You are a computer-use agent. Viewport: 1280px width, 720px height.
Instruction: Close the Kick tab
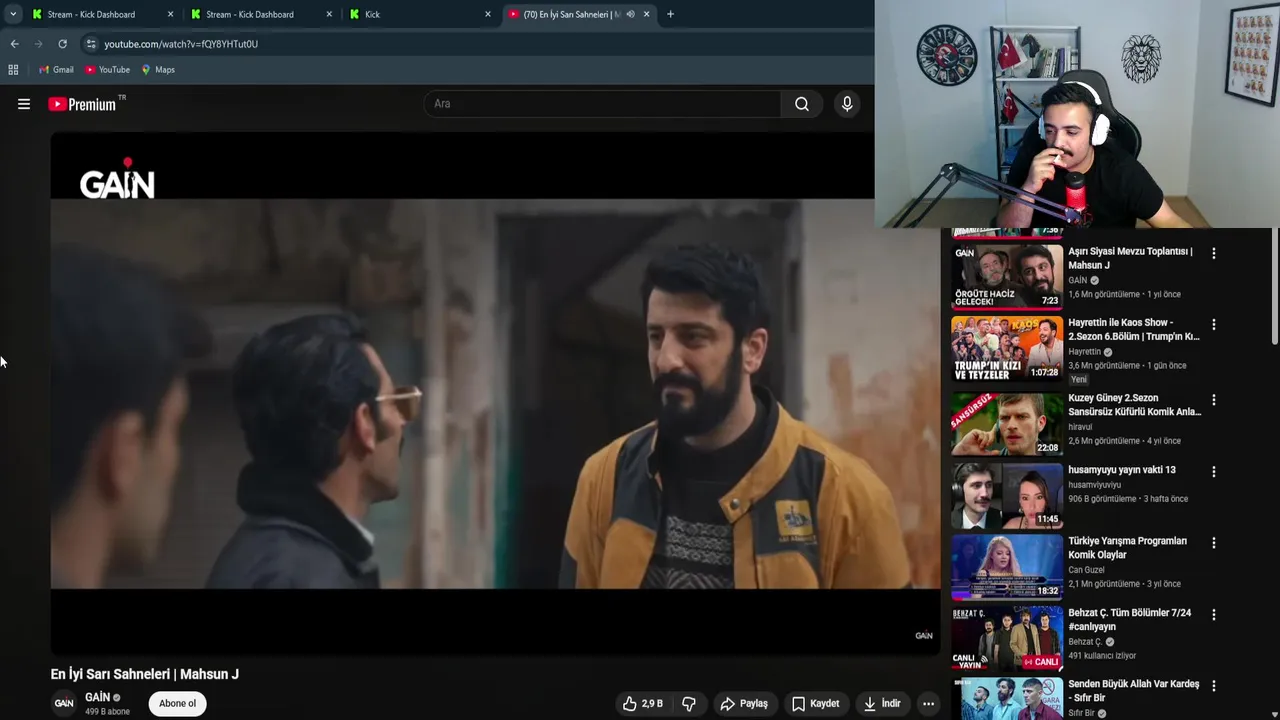click(x=488, y=14)
